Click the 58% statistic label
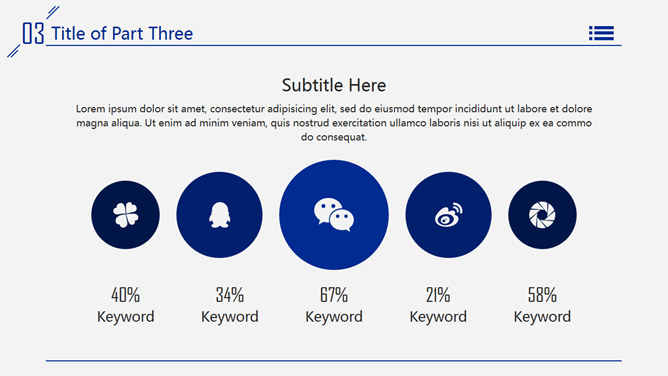This screenshot has height=376, width=668. [x=542, y=295]
